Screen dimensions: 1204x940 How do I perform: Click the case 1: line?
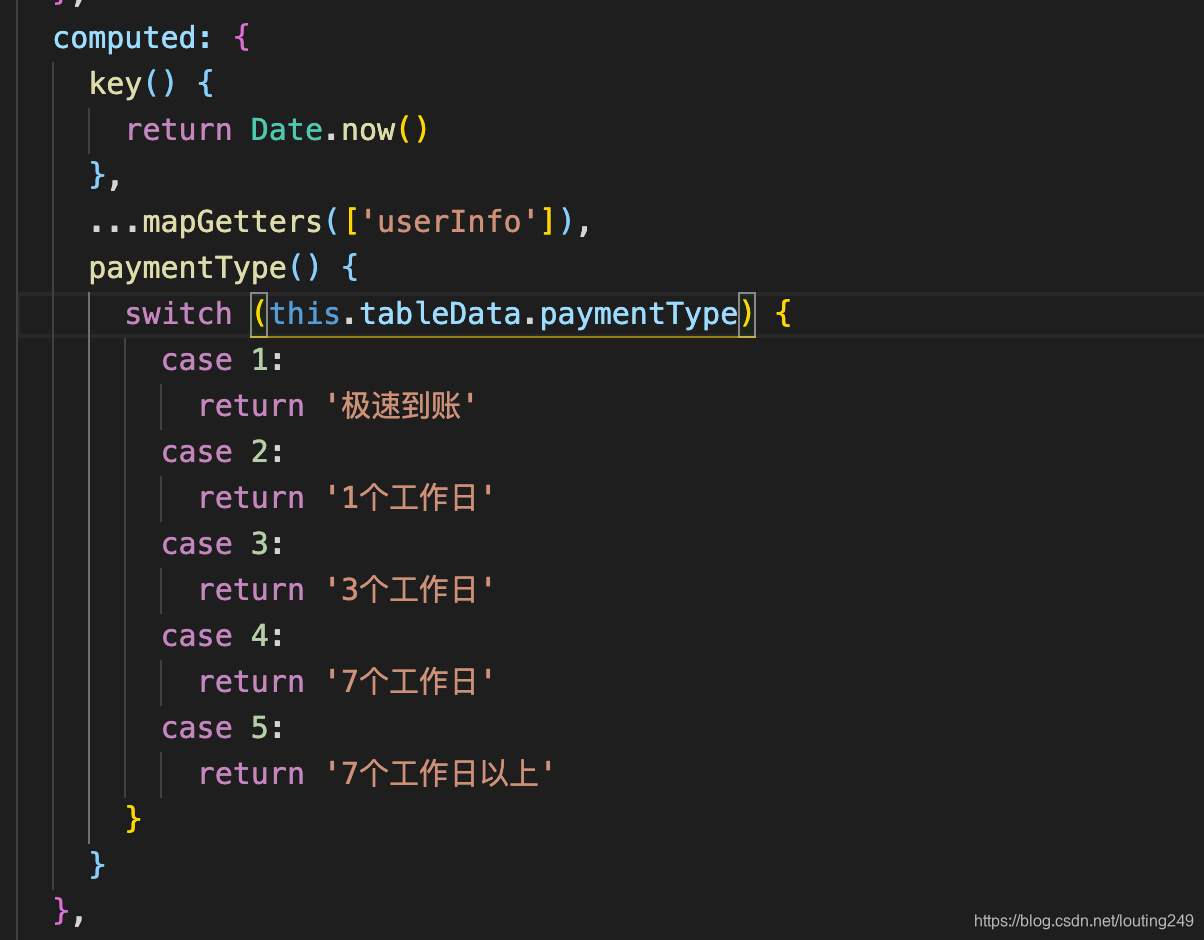click(x=223, y=360)
